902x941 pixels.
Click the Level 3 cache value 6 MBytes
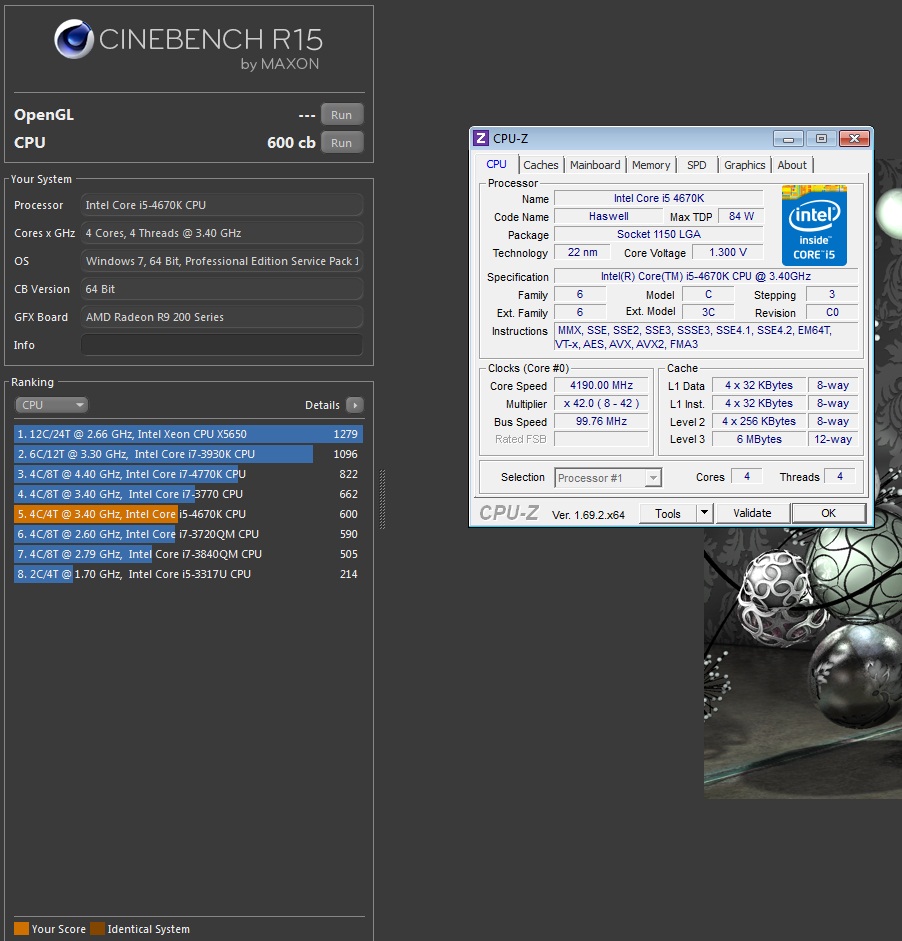coord(759,439)
